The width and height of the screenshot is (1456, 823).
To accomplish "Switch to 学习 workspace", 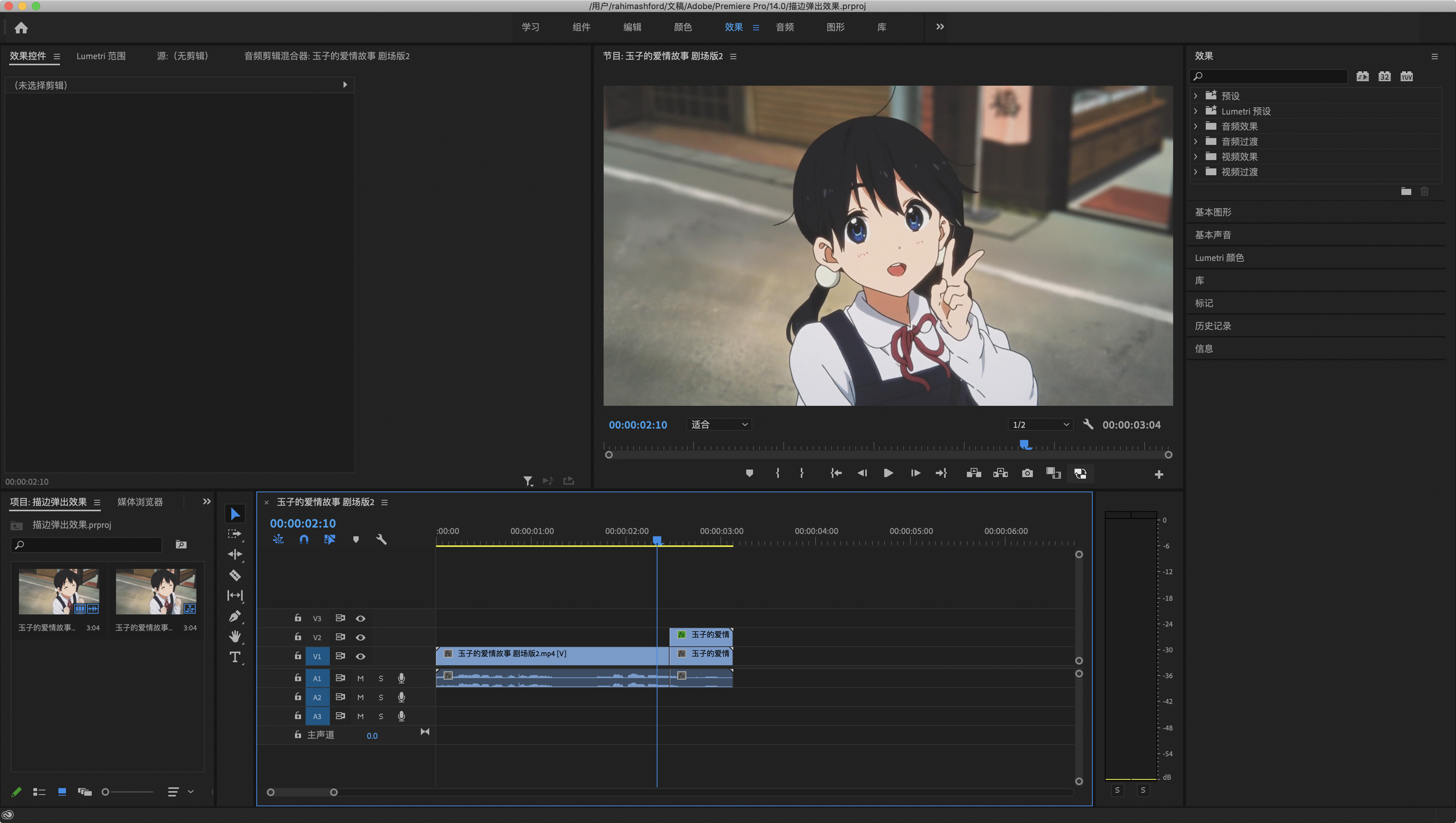I will (x=530, y=27).
